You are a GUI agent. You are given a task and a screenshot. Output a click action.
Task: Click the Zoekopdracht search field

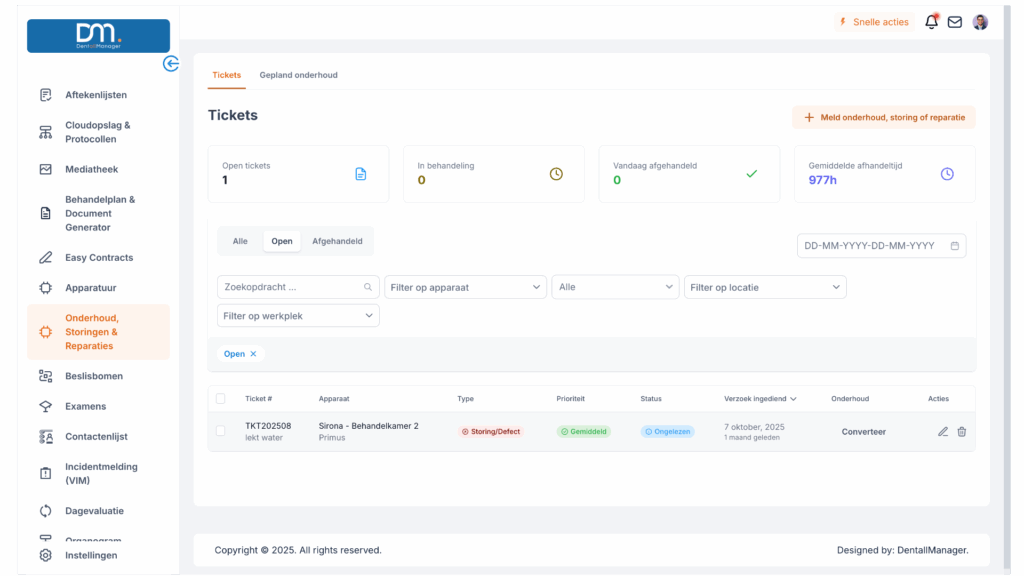pyautogui.click(x=290, y=287)
